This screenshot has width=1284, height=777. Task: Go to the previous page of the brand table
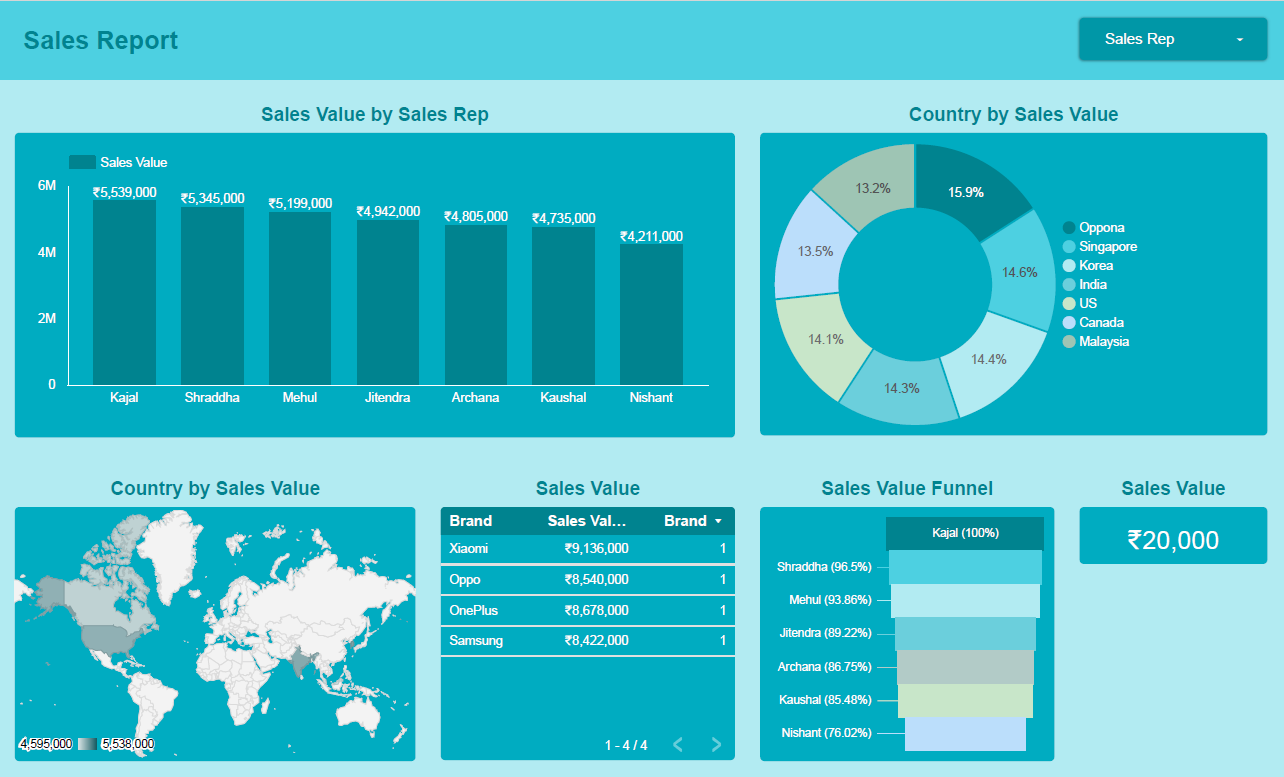[x=678, y=744]
